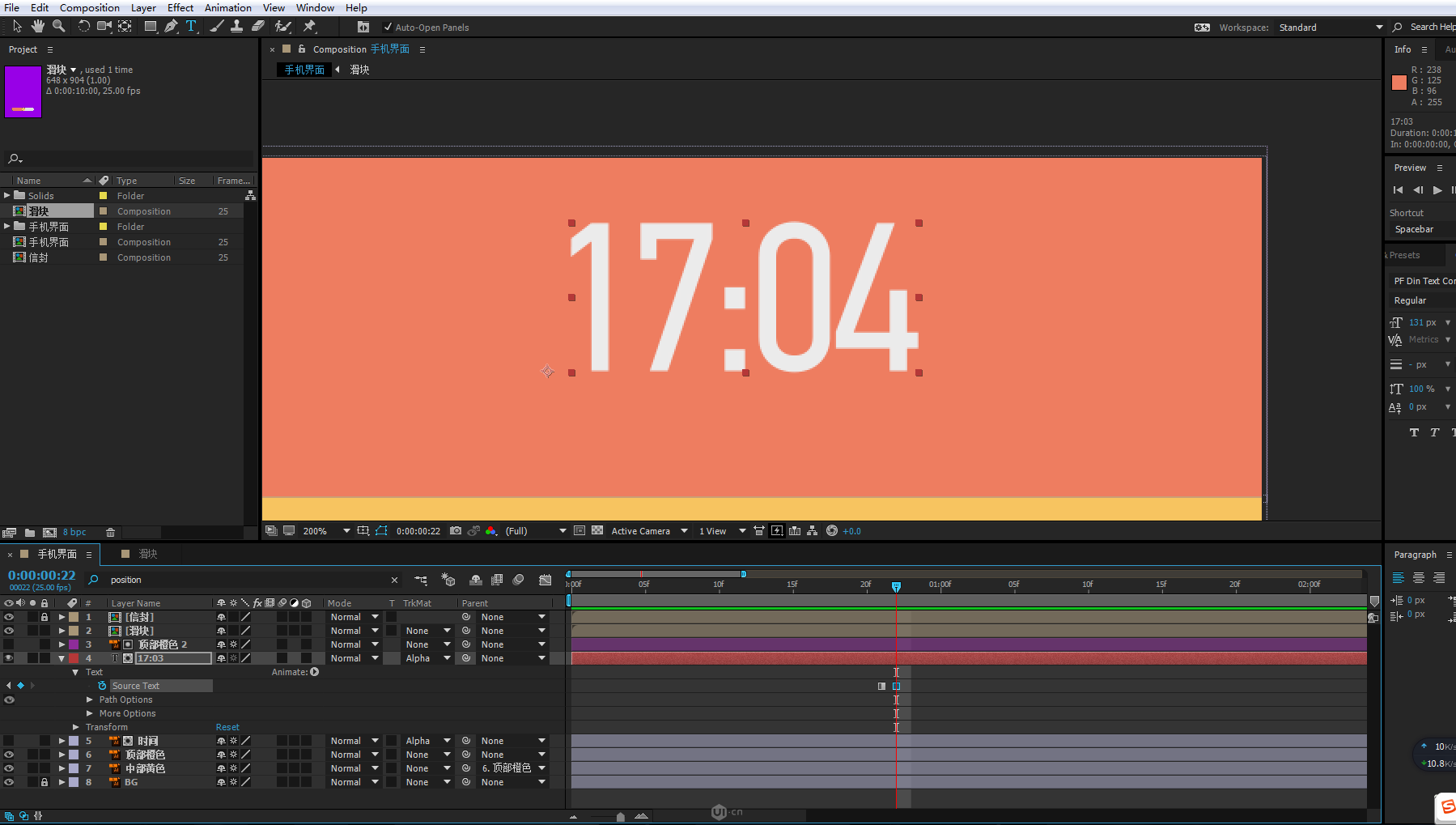Select the Zoom magnifier tool
This screenshot has width=1456, height=825.
58,26
